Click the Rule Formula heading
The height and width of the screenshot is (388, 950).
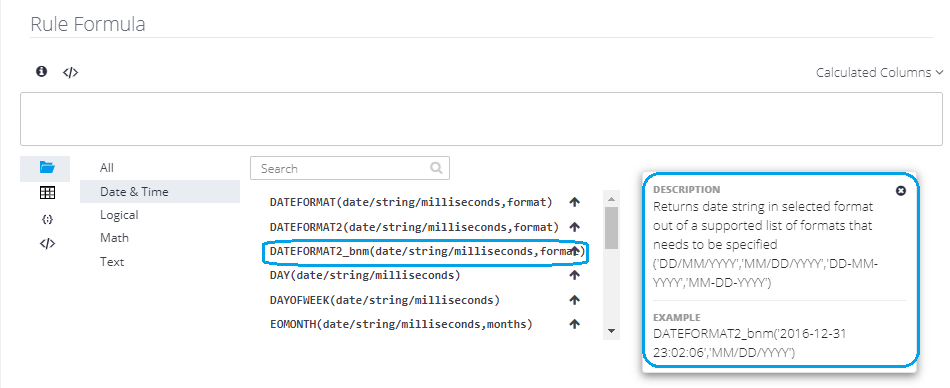click(88, 24)
